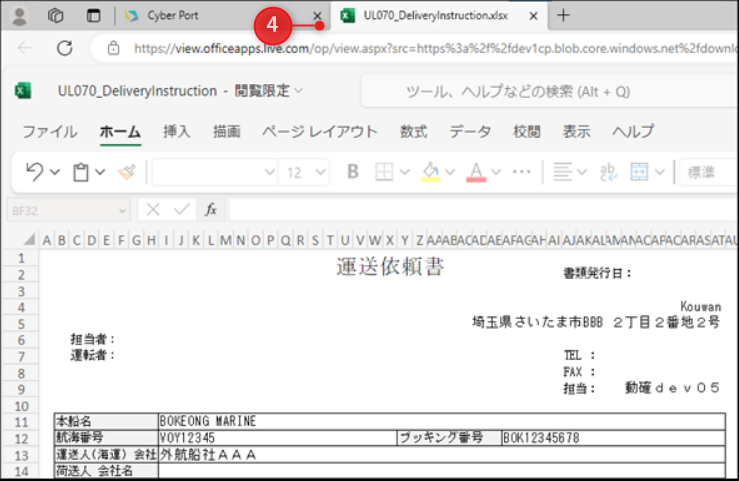Click the Merge Cells icon
Screen dimensions: 739x481
(639, 172)
